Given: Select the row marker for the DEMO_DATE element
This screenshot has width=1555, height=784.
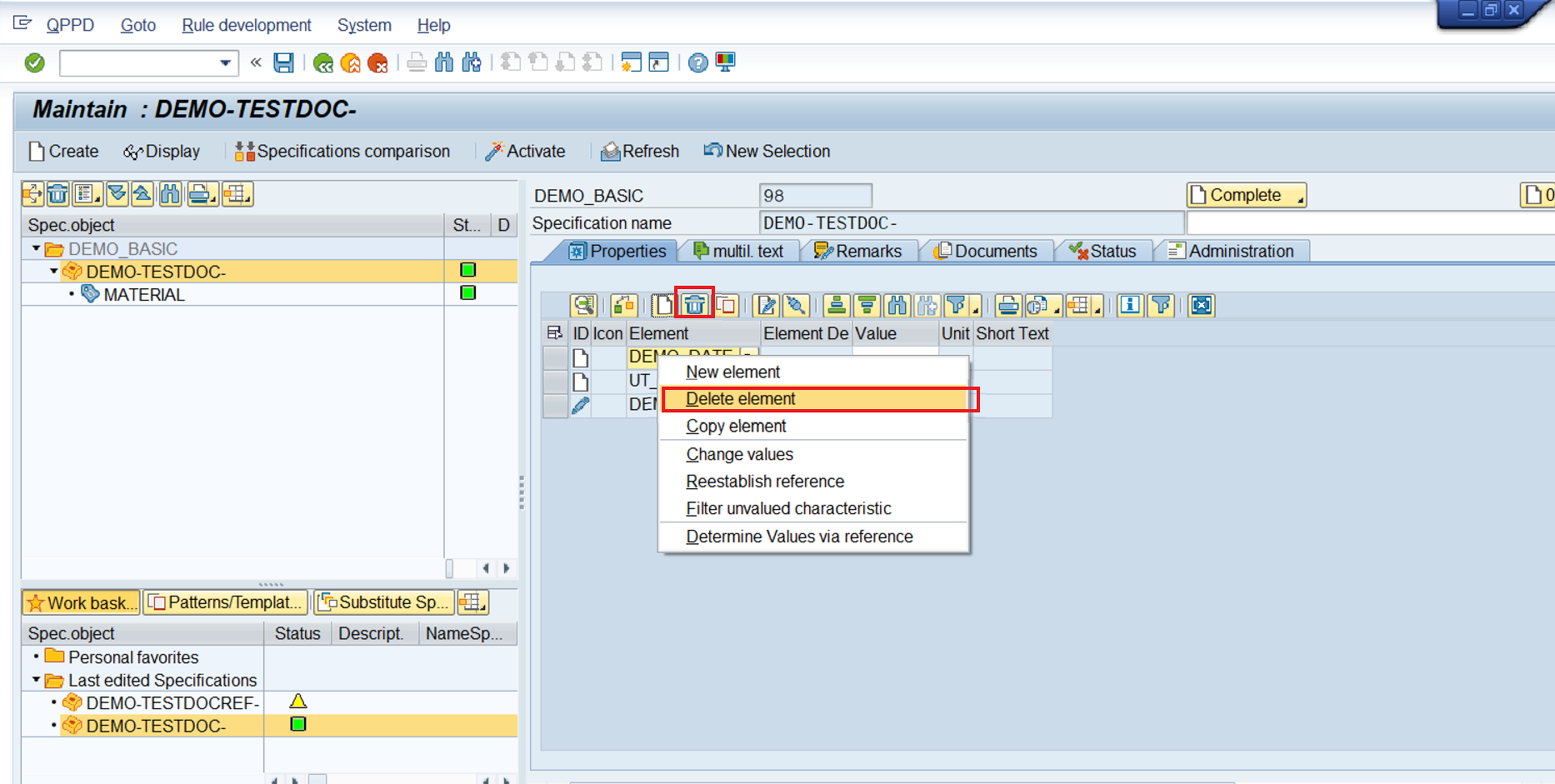Looking at the screenshot, I should click(x=555, y=357).
